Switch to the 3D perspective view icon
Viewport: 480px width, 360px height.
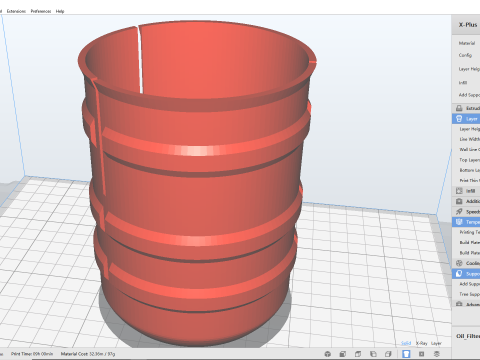click(328, 354)
